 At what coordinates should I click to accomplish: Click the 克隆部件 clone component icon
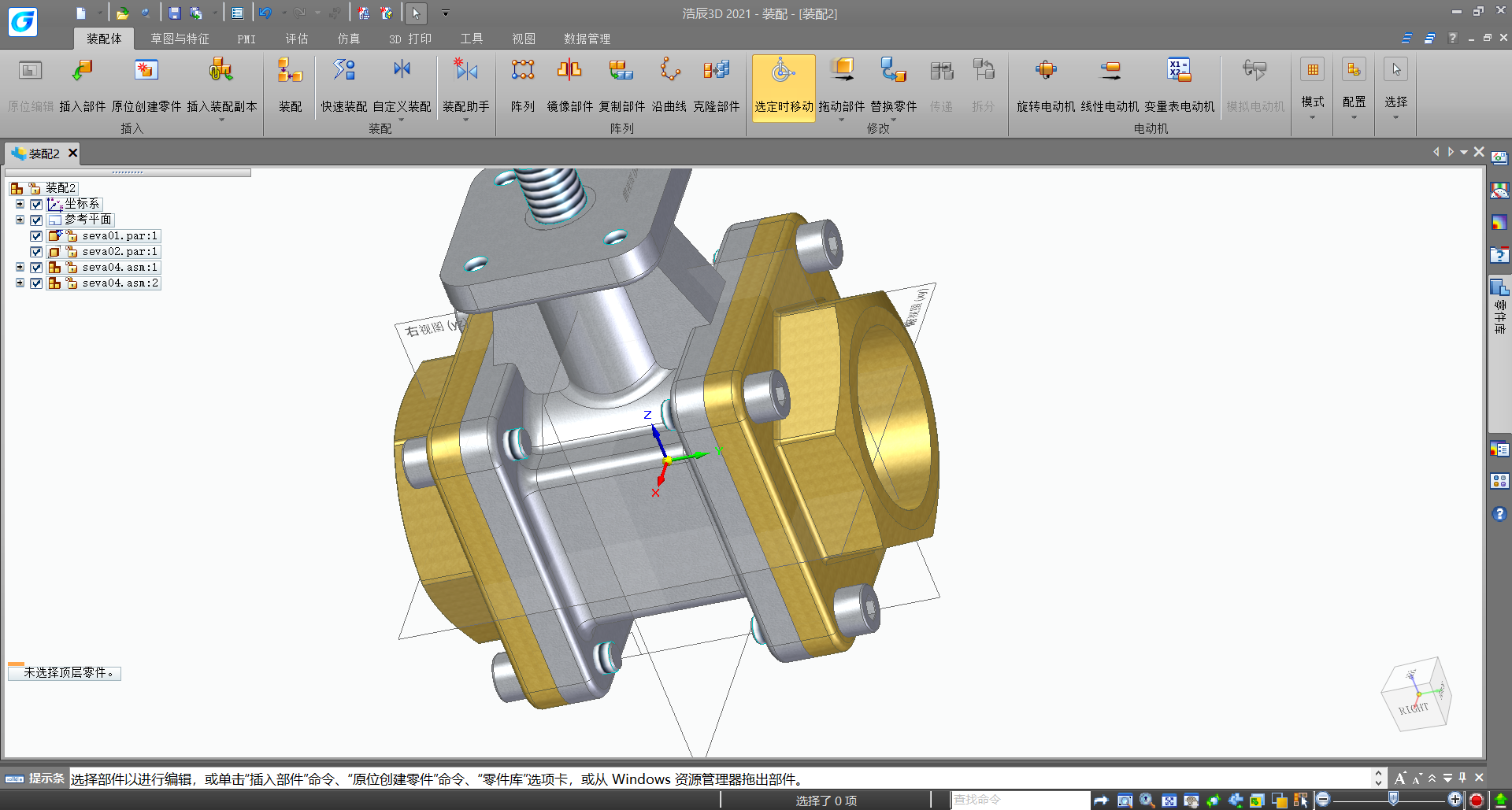(717, 71)
